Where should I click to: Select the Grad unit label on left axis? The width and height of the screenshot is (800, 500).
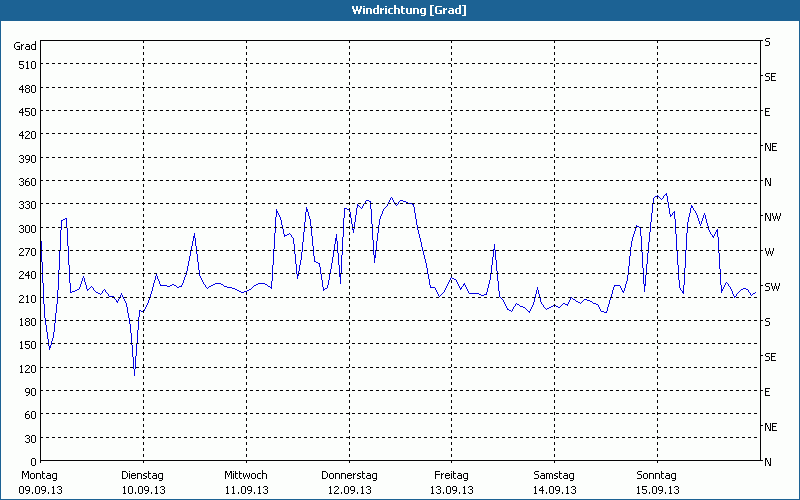25,46
